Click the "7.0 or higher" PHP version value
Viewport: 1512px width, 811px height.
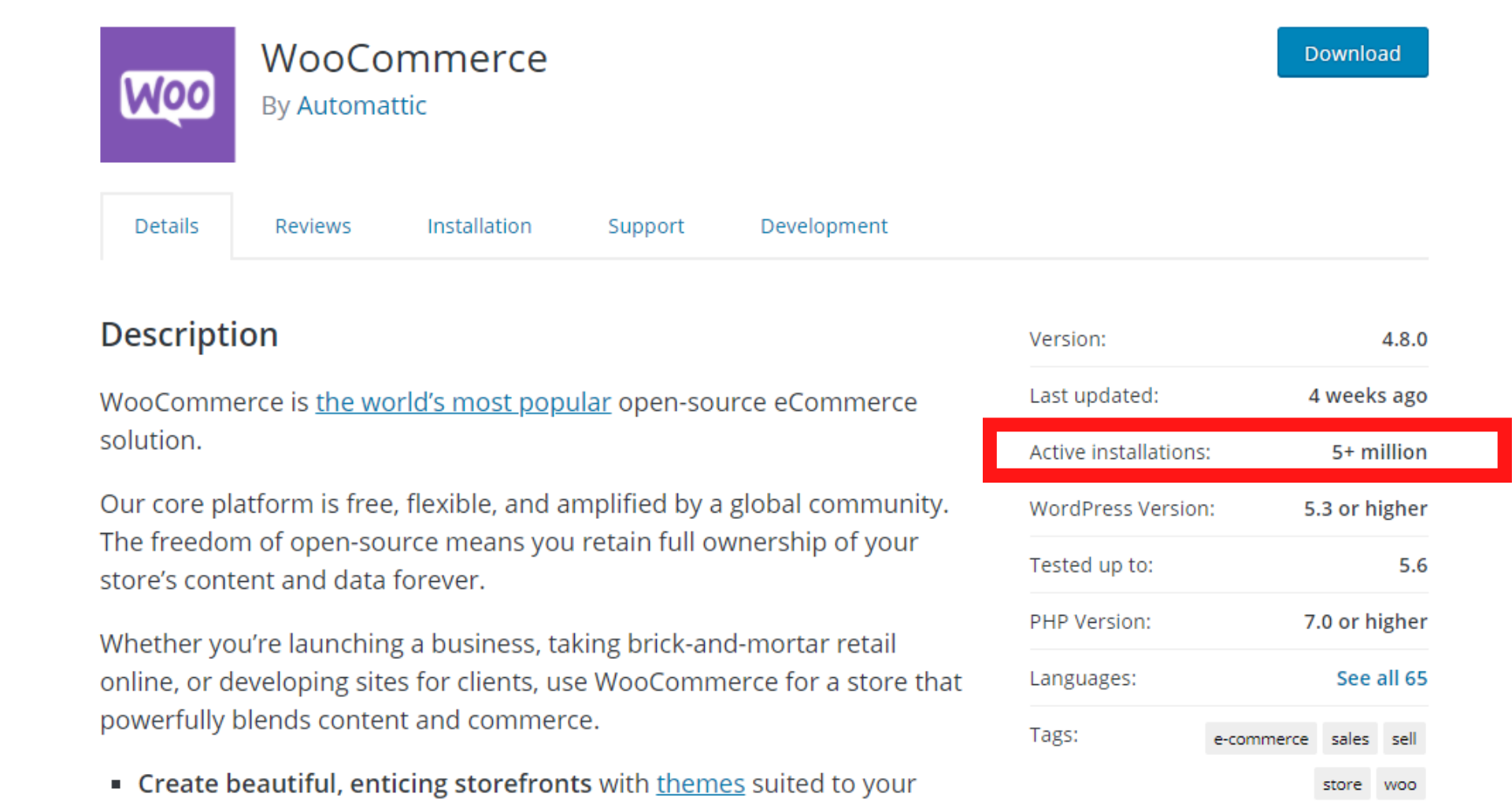[x=1366, y=622]
